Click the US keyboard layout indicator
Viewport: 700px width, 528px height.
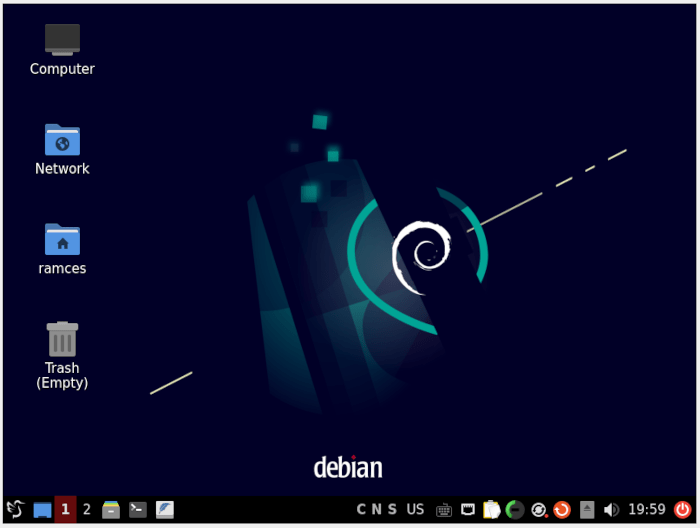(415, 509)
